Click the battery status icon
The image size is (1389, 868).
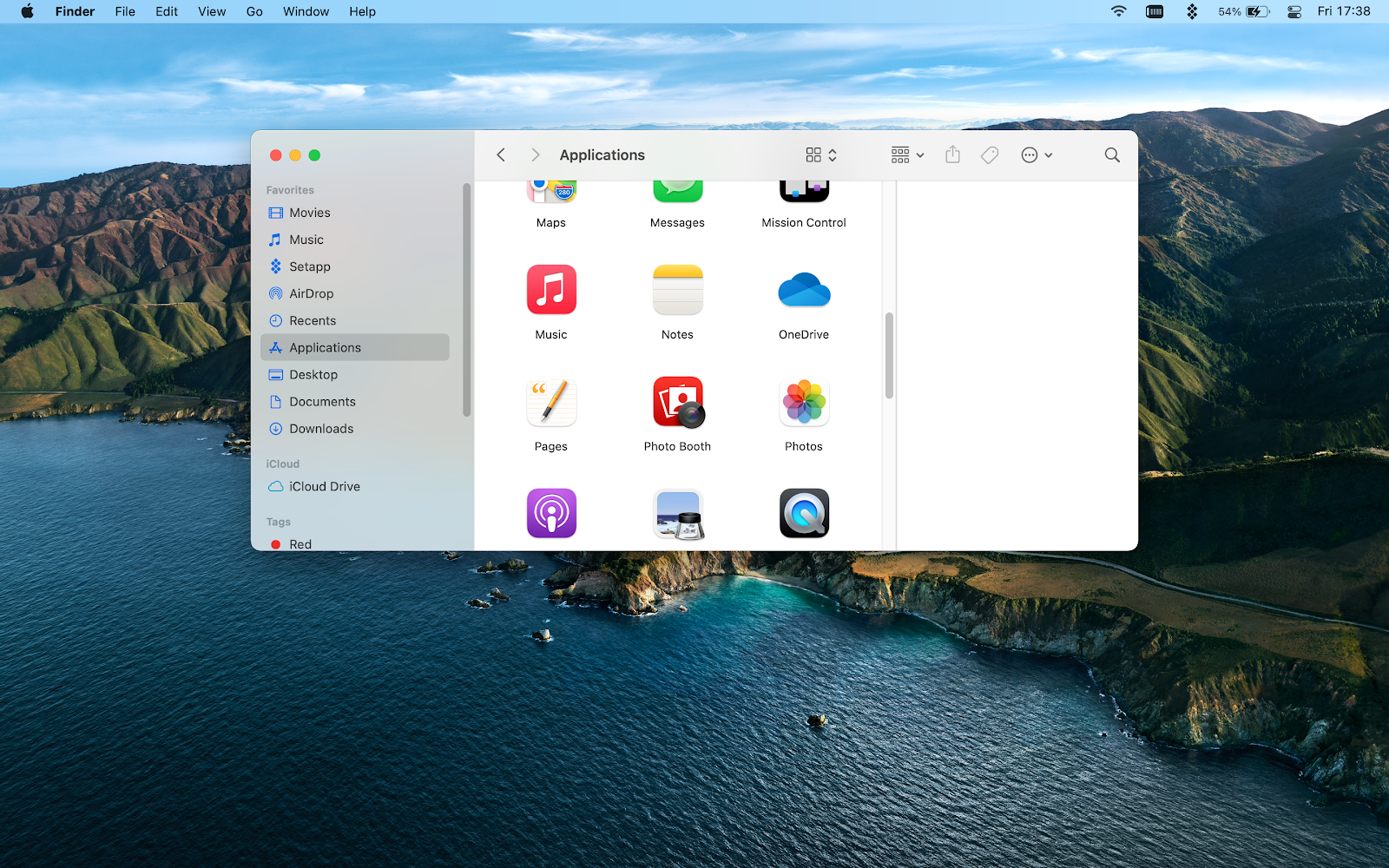point(1244,11)
